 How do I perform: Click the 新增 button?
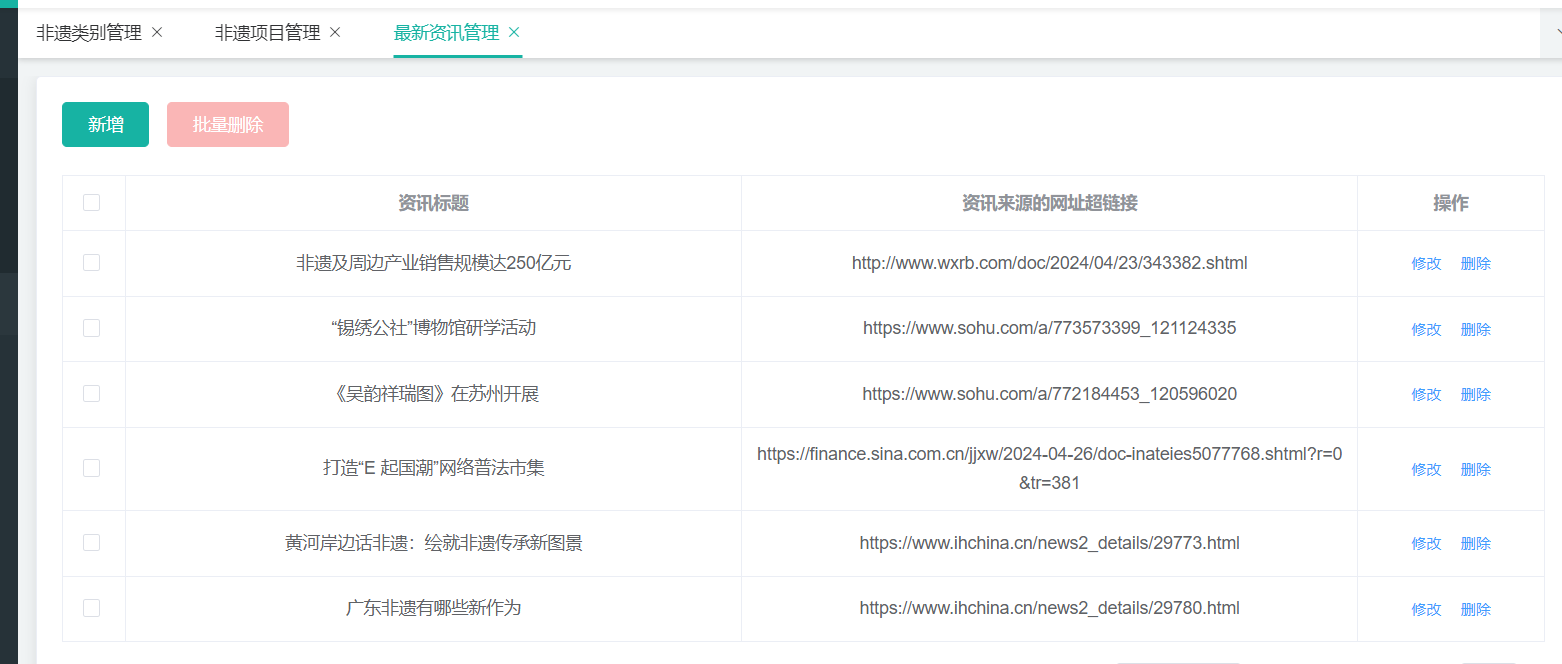click(x=105, y=125)
